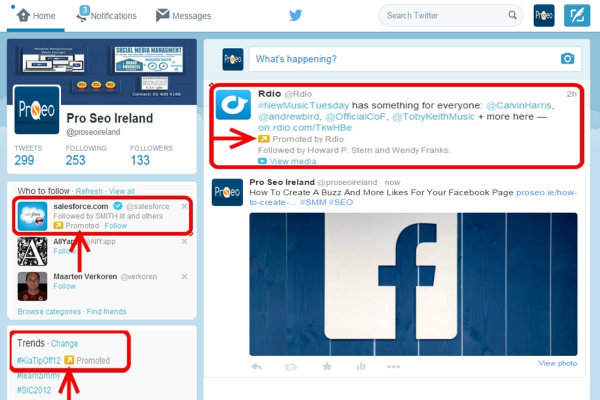Viewport: 600px width, 400px height.
Task: Click Browse categories link
Action: tap(49, 312)
